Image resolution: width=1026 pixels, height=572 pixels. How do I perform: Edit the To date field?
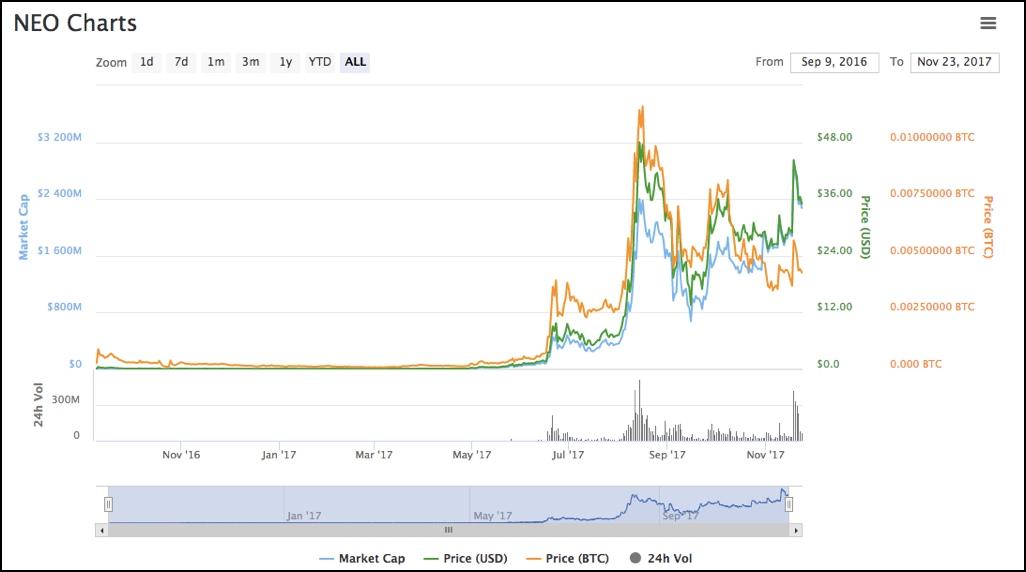954,62
